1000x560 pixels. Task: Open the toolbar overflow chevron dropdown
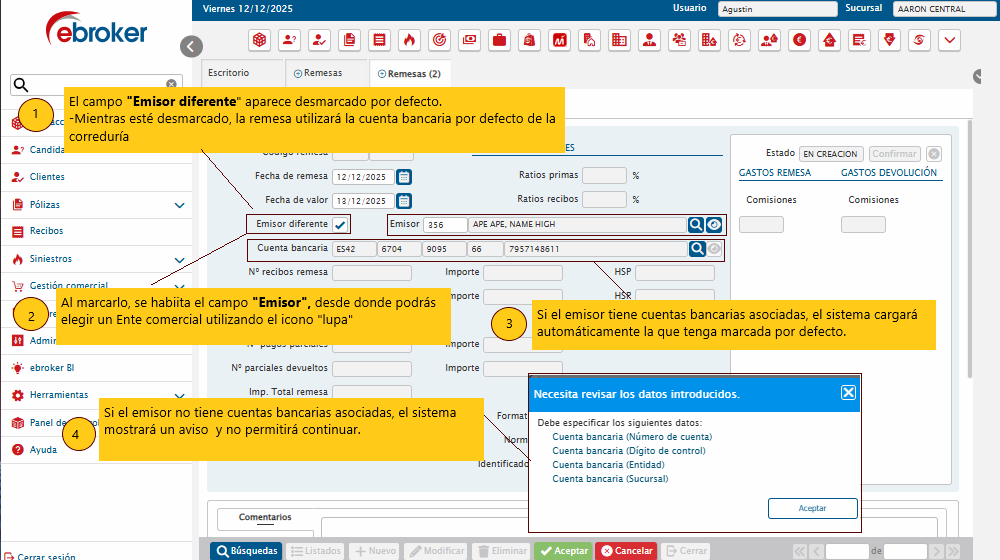949,40
